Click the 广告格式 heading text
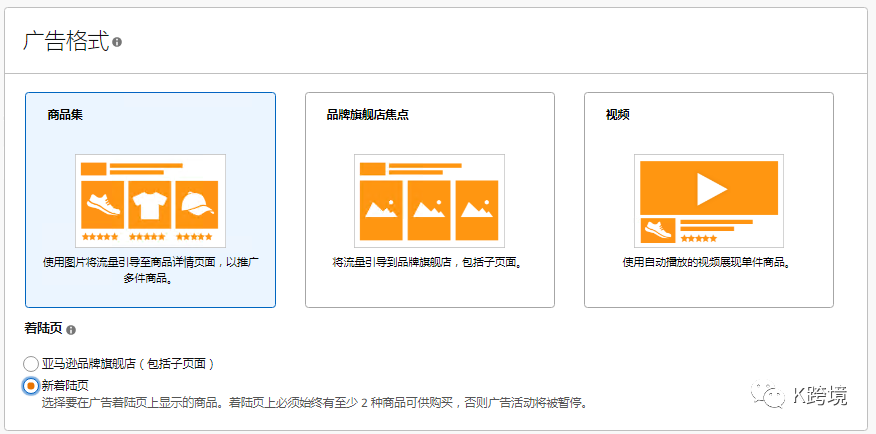The width and height of the screenshot is (876, 434). 66,42
